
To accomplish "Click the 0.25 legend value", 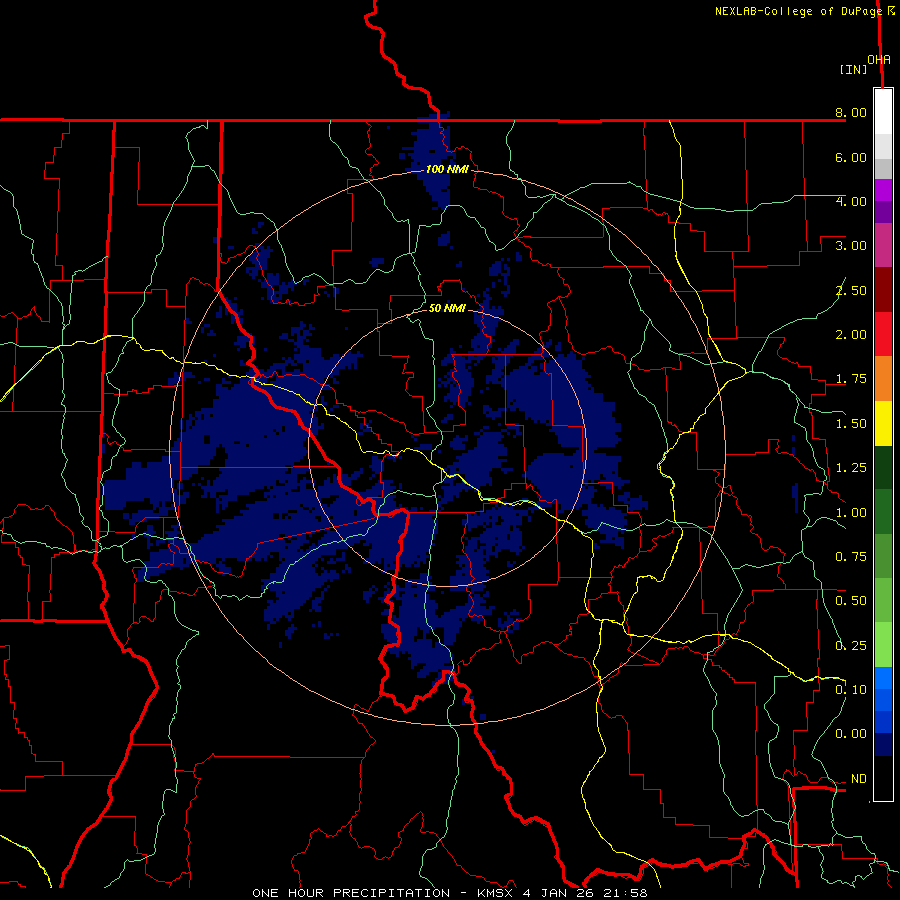I will coord(851,646).
